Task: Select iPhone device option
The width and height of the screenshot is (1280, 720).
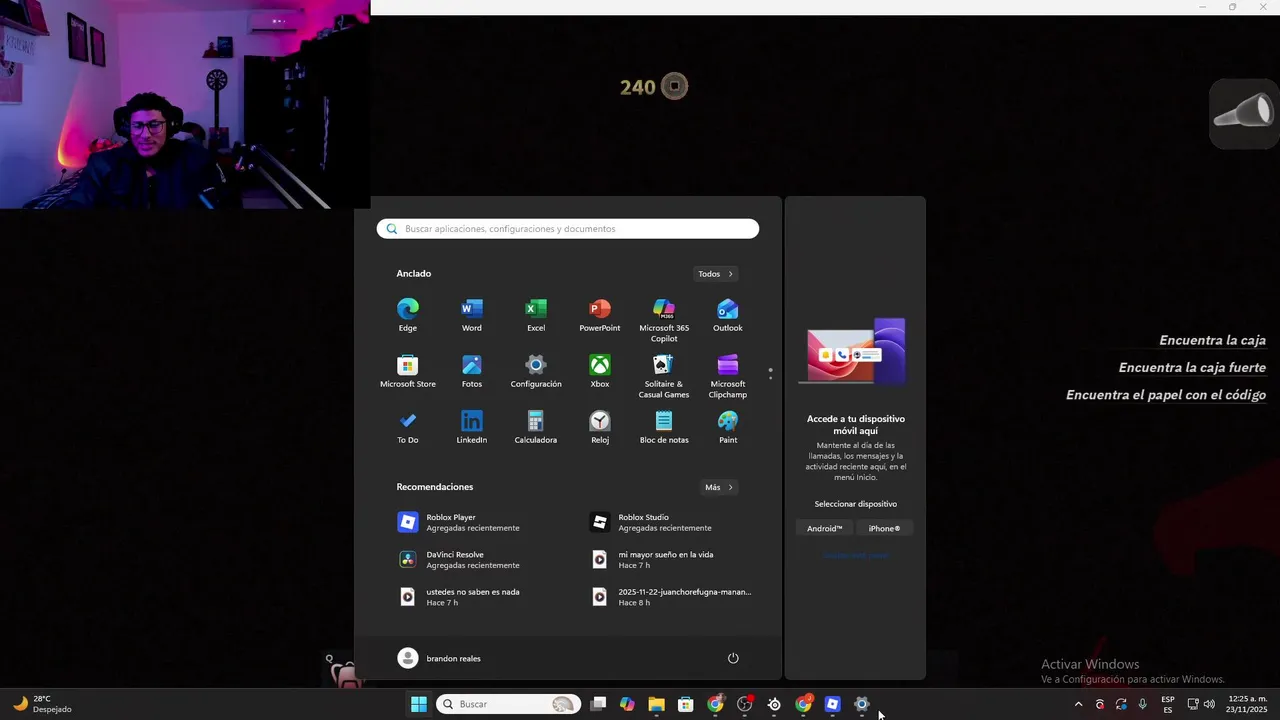Action: (x=884, y=528)
